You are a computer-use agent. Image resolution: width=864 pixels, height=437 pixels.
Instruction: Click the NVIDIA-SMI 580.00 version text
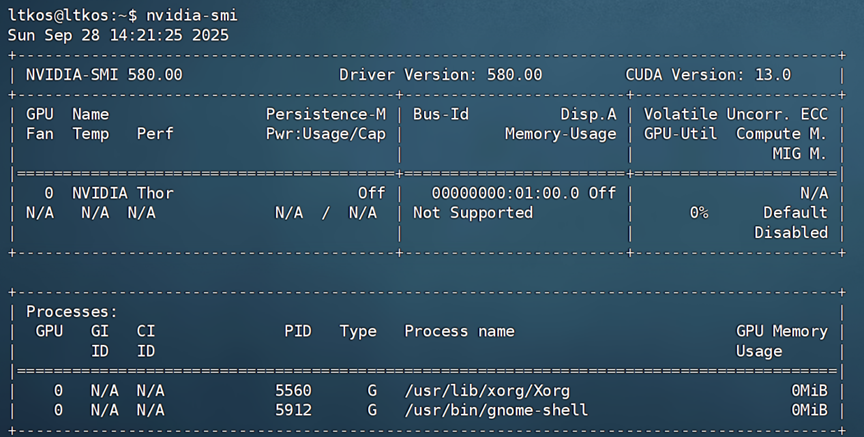click(104, 74)
